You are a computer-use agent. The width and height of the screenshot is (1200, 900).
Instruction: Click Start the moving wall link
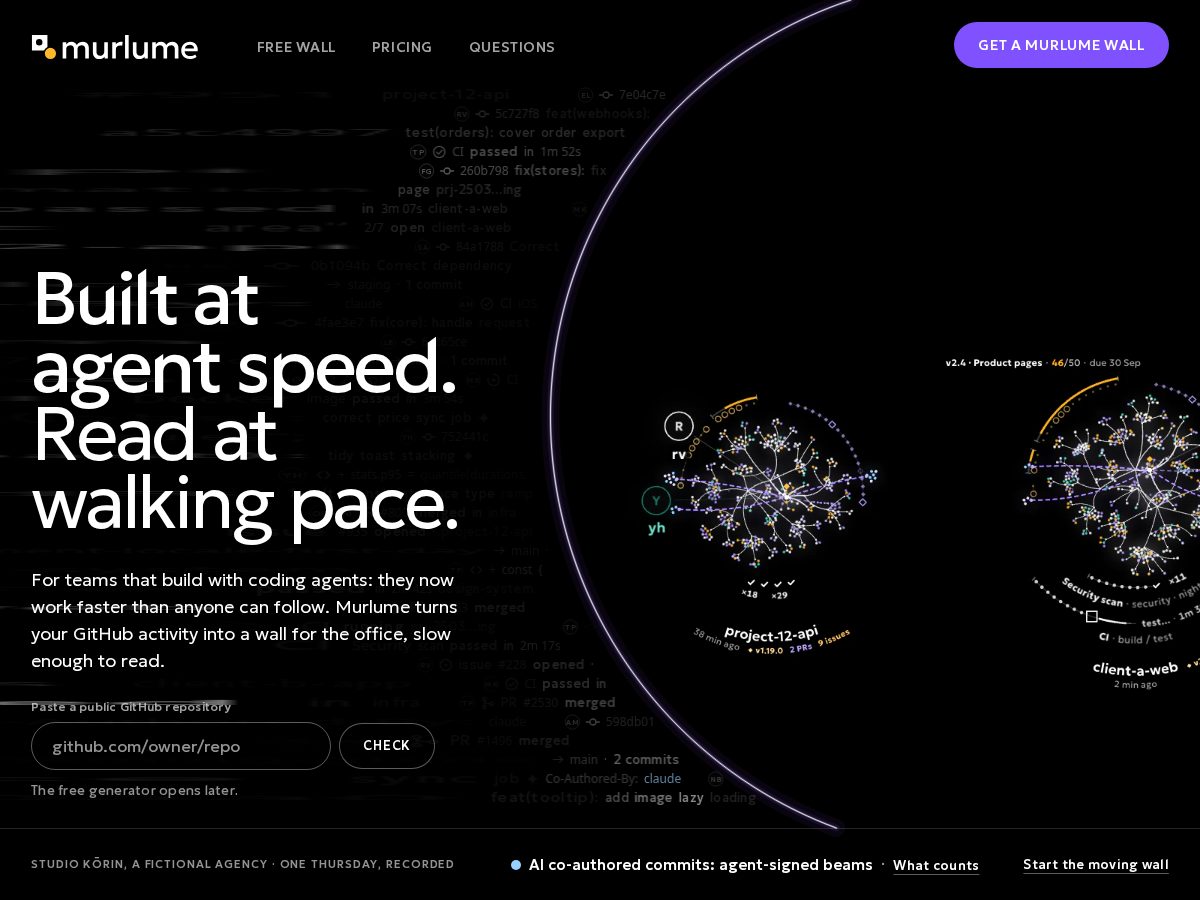1096,865
